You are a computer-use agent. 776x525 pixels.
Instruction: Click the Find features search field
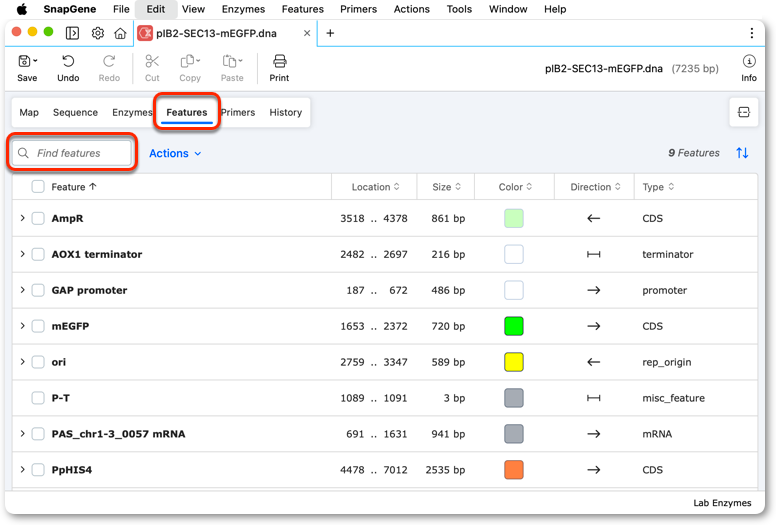(x=72, y=153)
